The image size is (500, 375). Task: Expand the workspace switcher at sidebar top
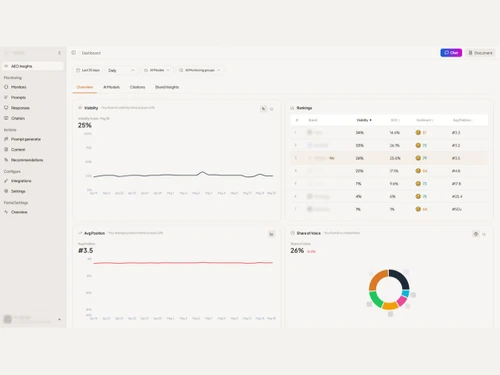pyautogui.click(x=59, y=53)
